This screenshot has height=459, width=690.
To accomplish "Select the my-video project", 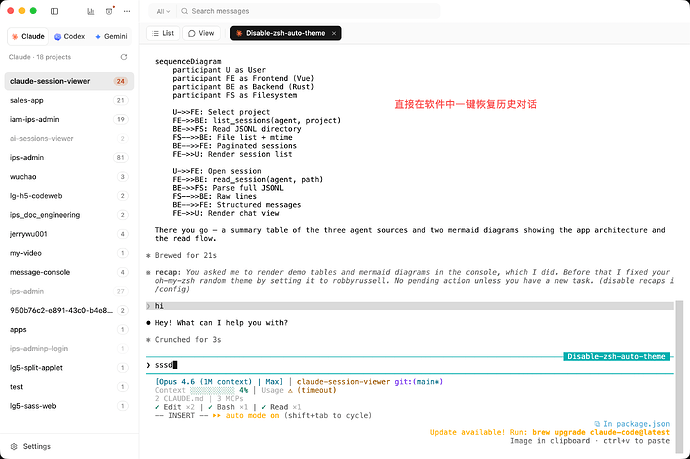I will 69,253.
